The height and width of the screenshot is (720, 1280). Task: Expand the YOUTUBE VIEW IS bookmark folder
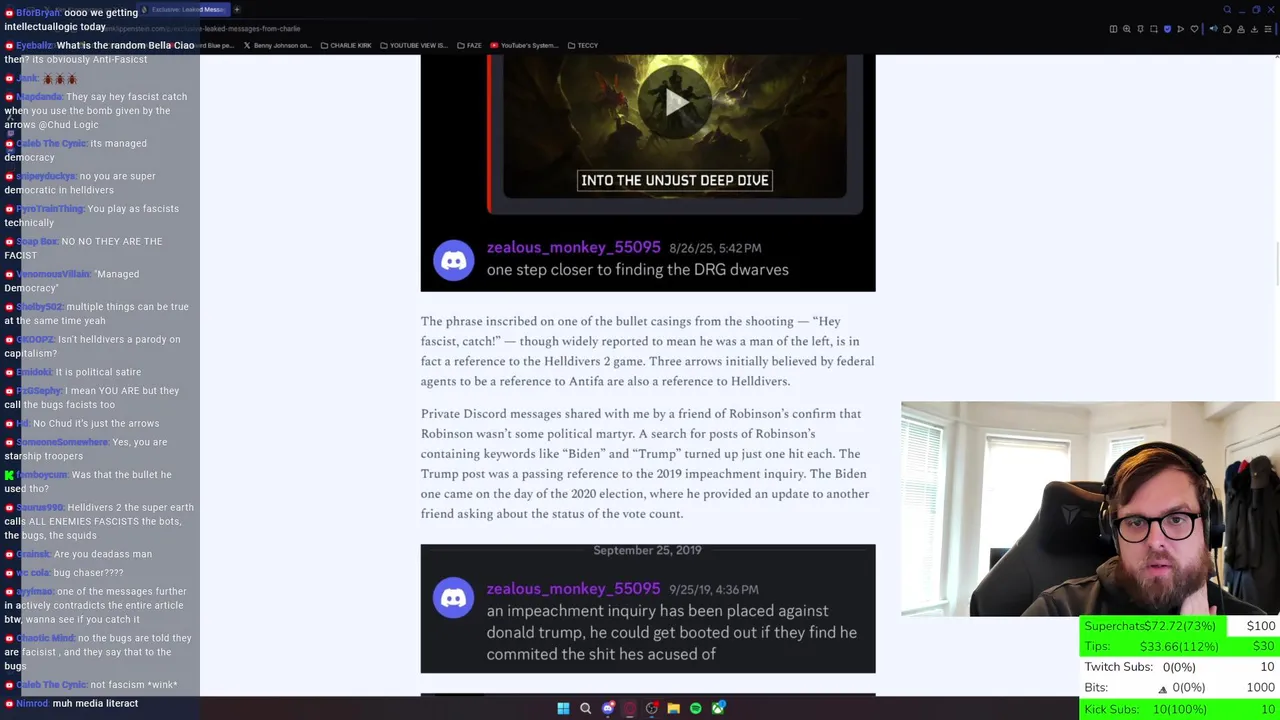click(413, 45)
